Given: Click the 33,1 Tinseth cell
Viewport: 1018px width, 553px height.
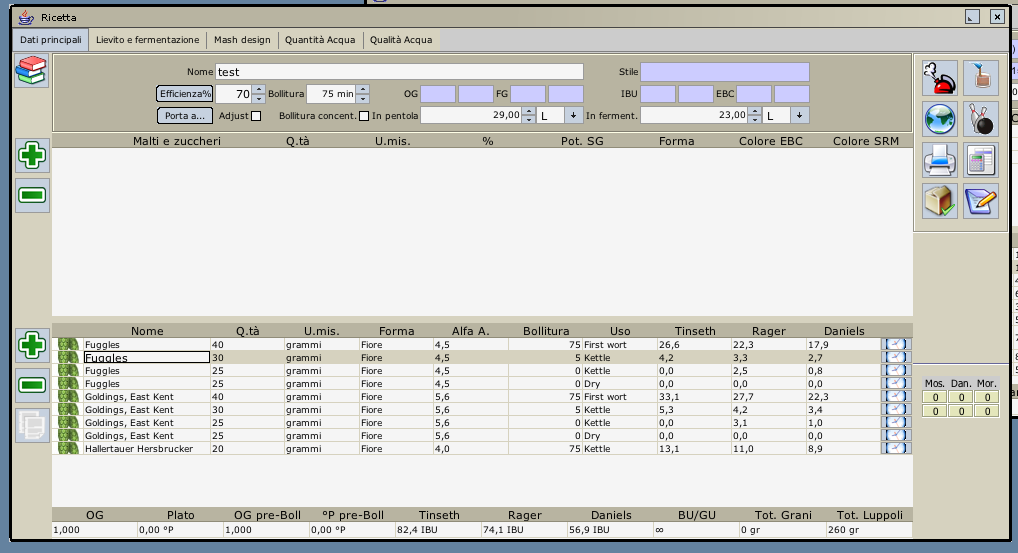Looking at the screenshot, I should [x=694, y=397].
